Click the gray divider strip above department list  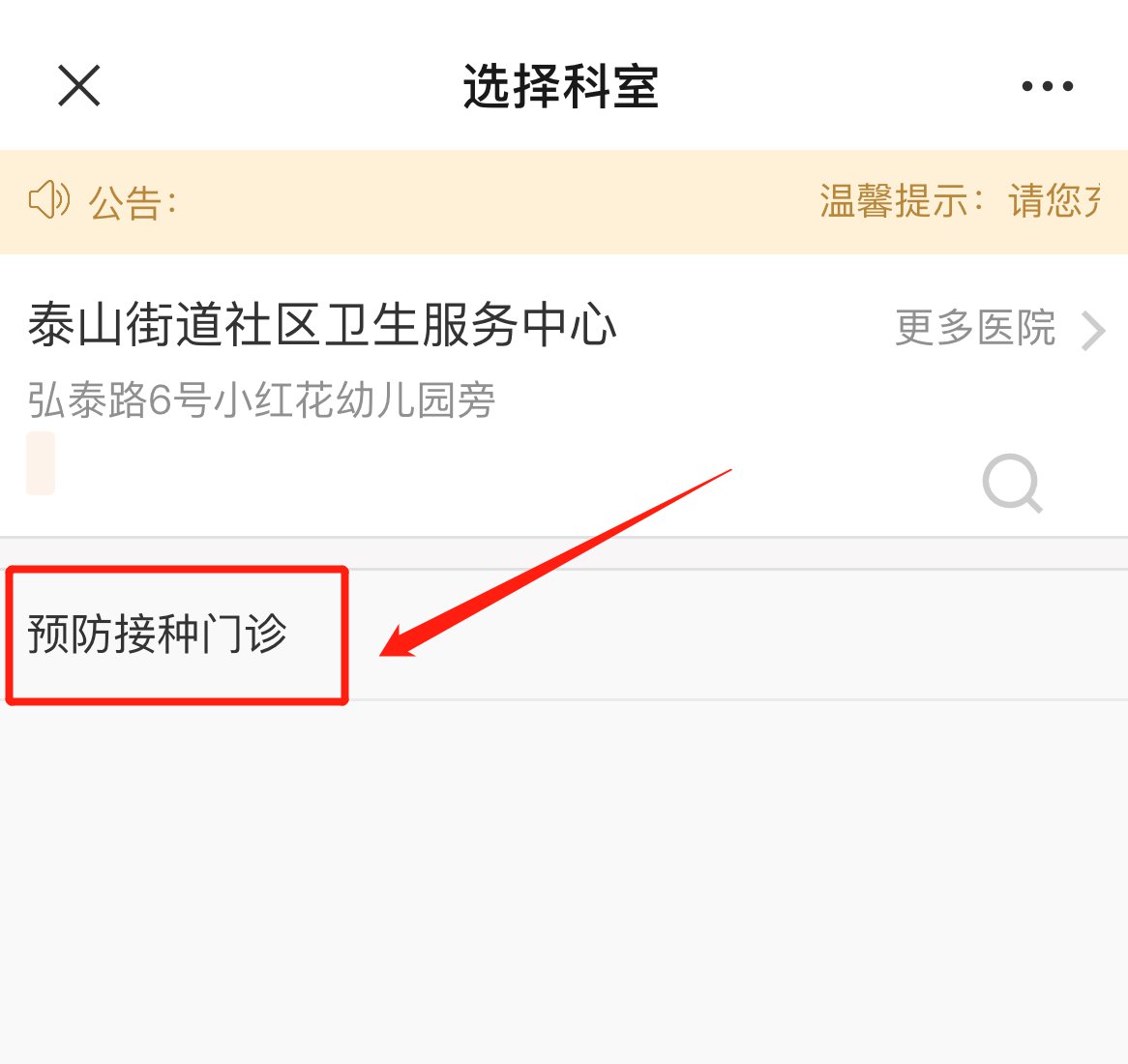[x=564, y=553]
